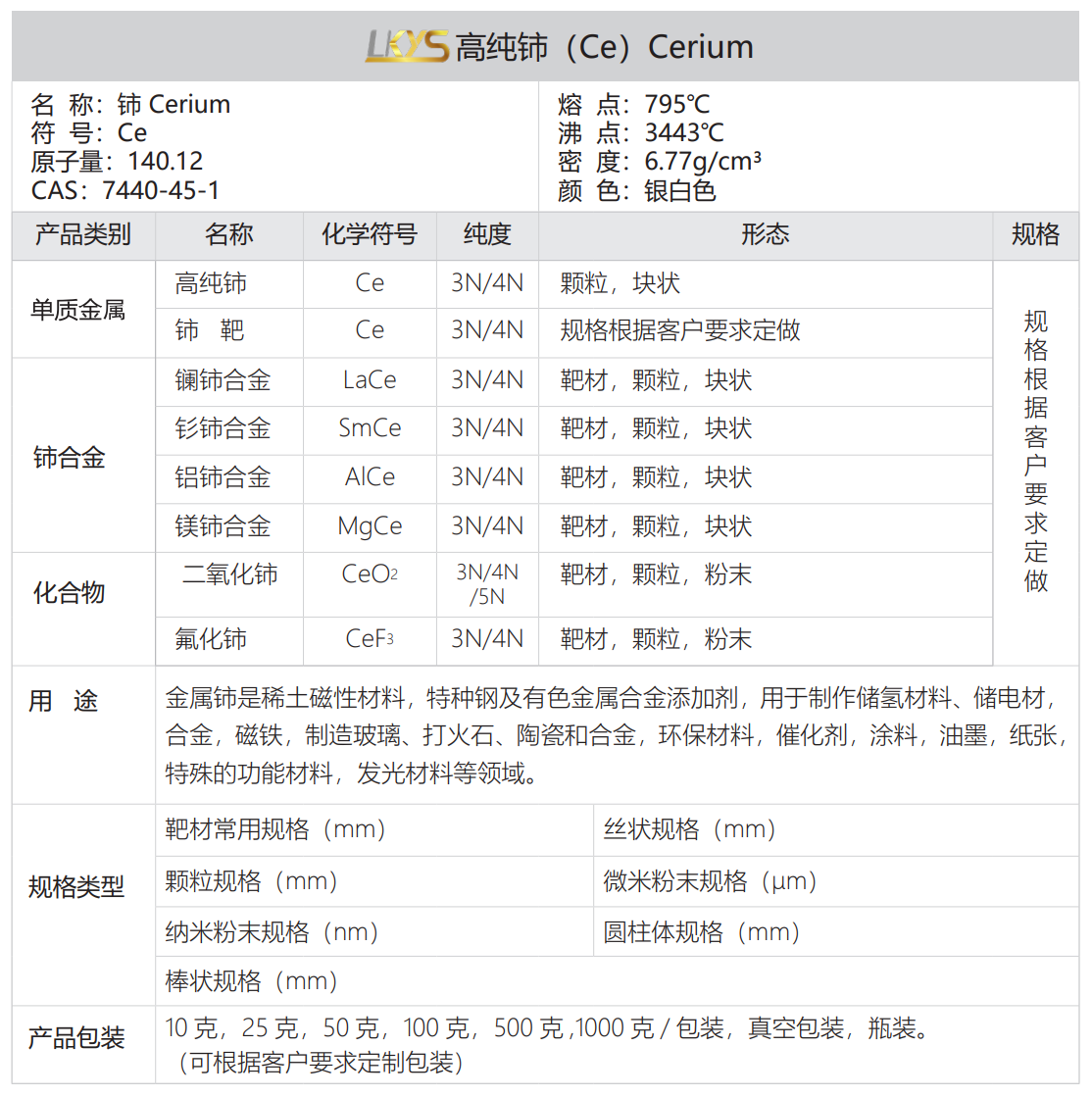This screenshot has height=1097, width=1092.
Task: Click the 化学符号 column header
Action: 370,235
